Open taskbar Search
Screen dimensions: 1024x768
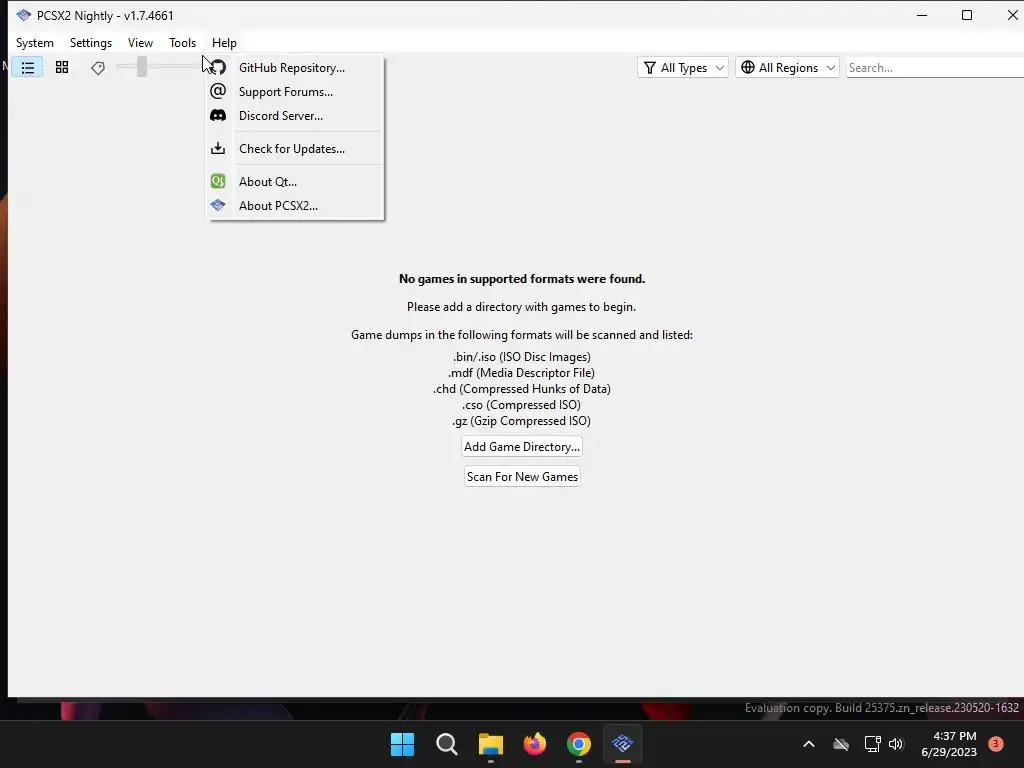coord(447,744)
